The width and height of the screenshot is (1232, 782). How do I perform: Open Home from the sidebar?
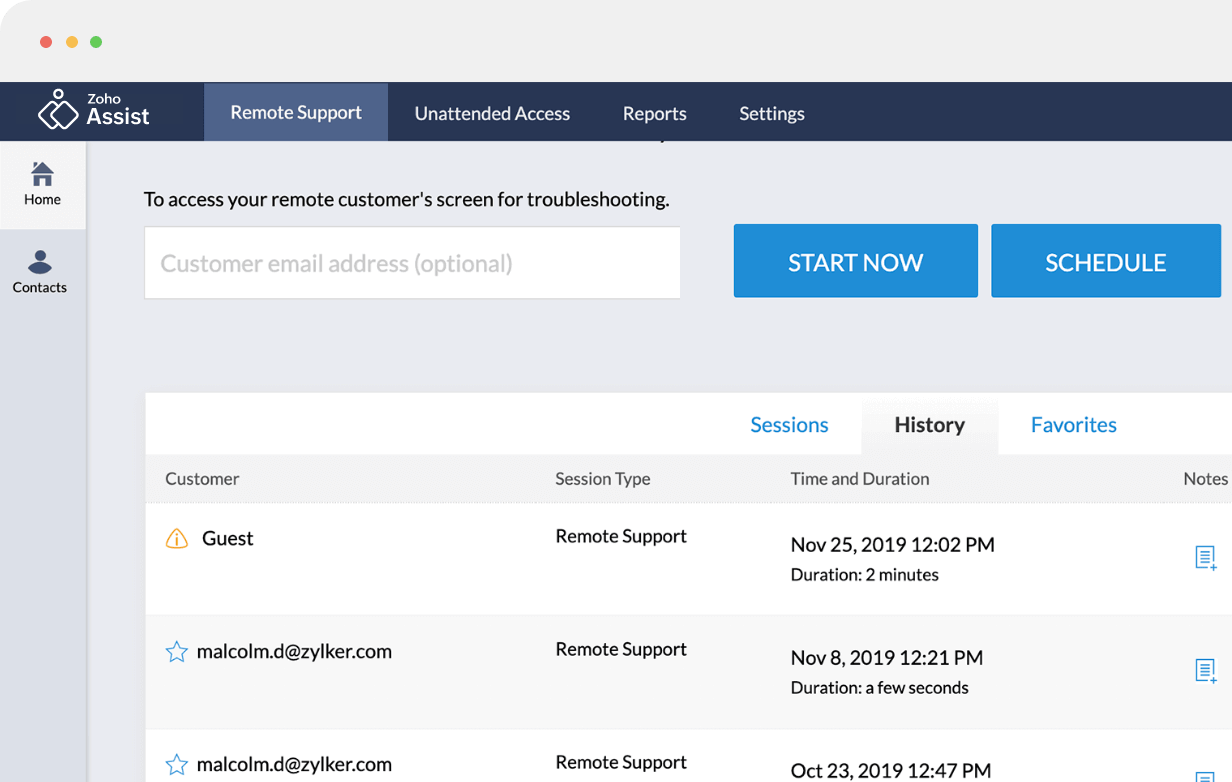point(42,184)
